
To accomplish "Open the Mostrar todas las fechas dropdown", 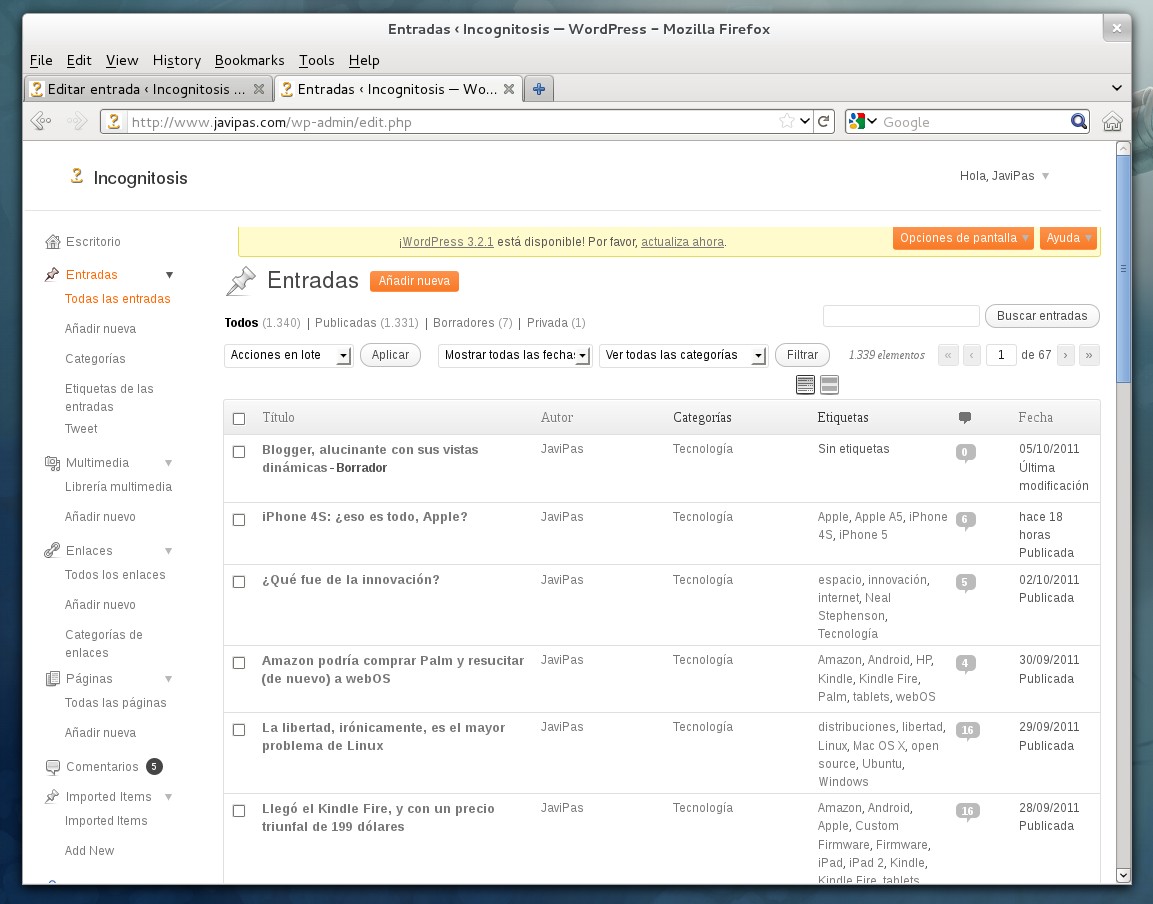I will [515, 355].
